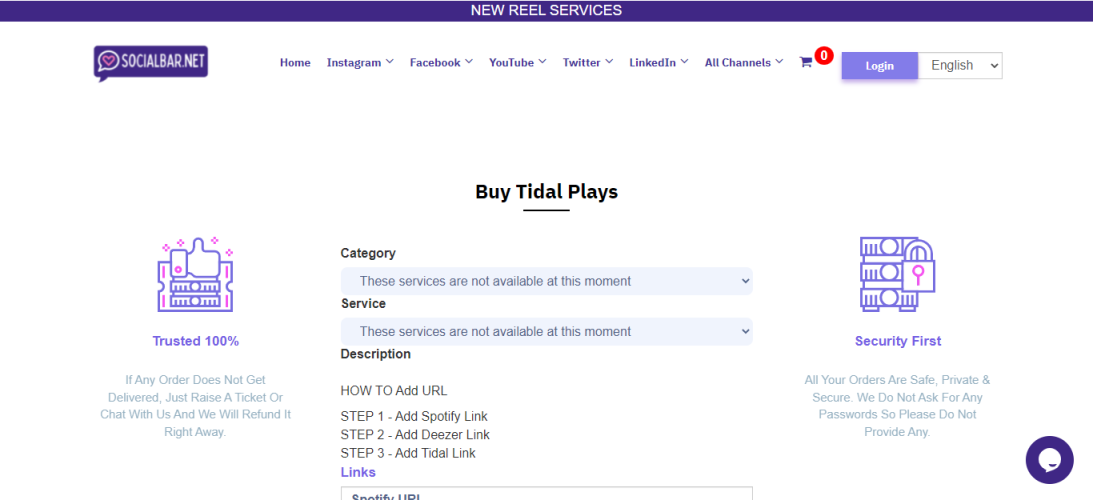Open the live chat bubble

coord(1049,460)
